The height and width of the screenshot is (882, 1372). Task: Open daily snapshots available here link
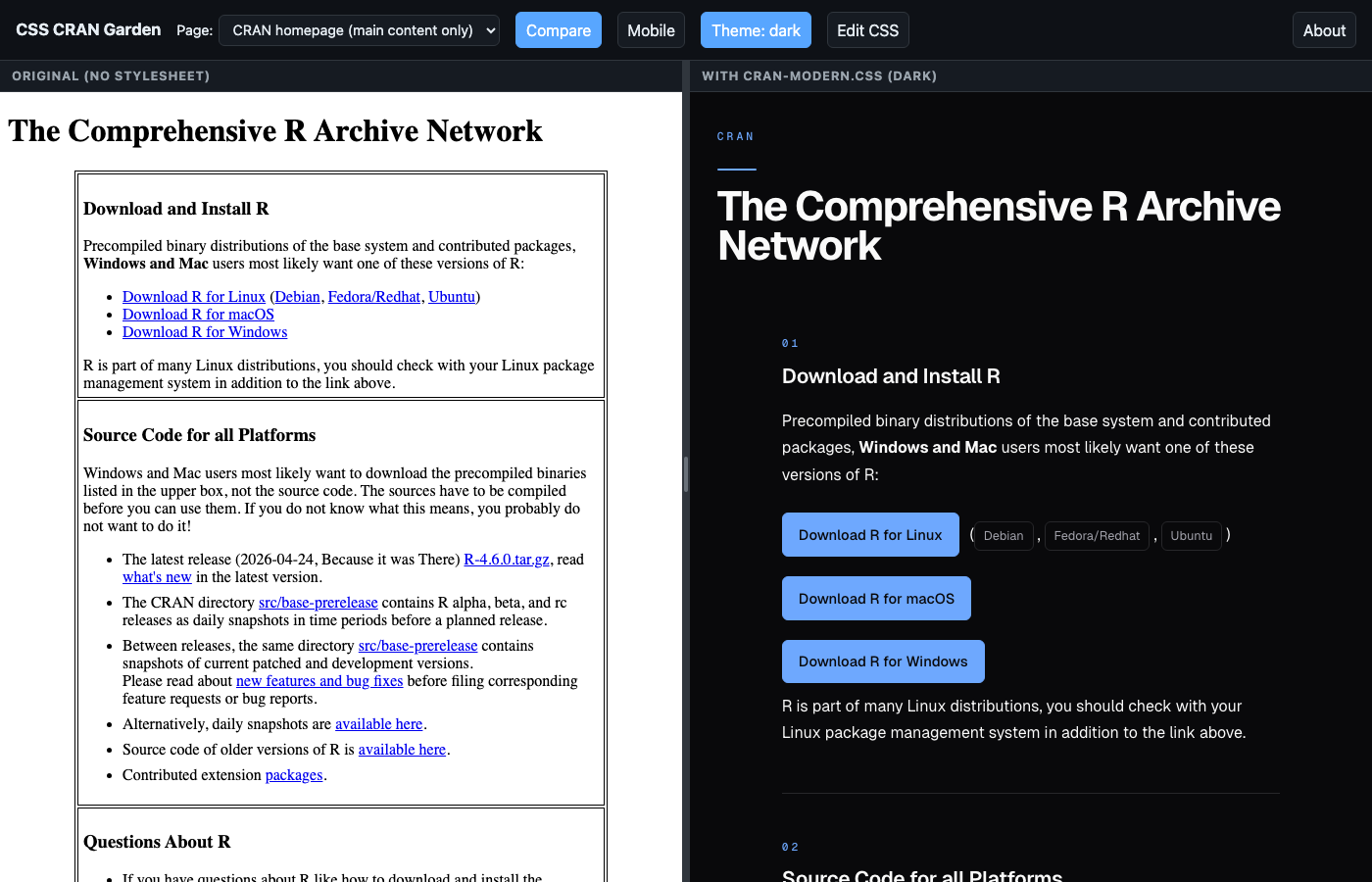tap(379, 724)
